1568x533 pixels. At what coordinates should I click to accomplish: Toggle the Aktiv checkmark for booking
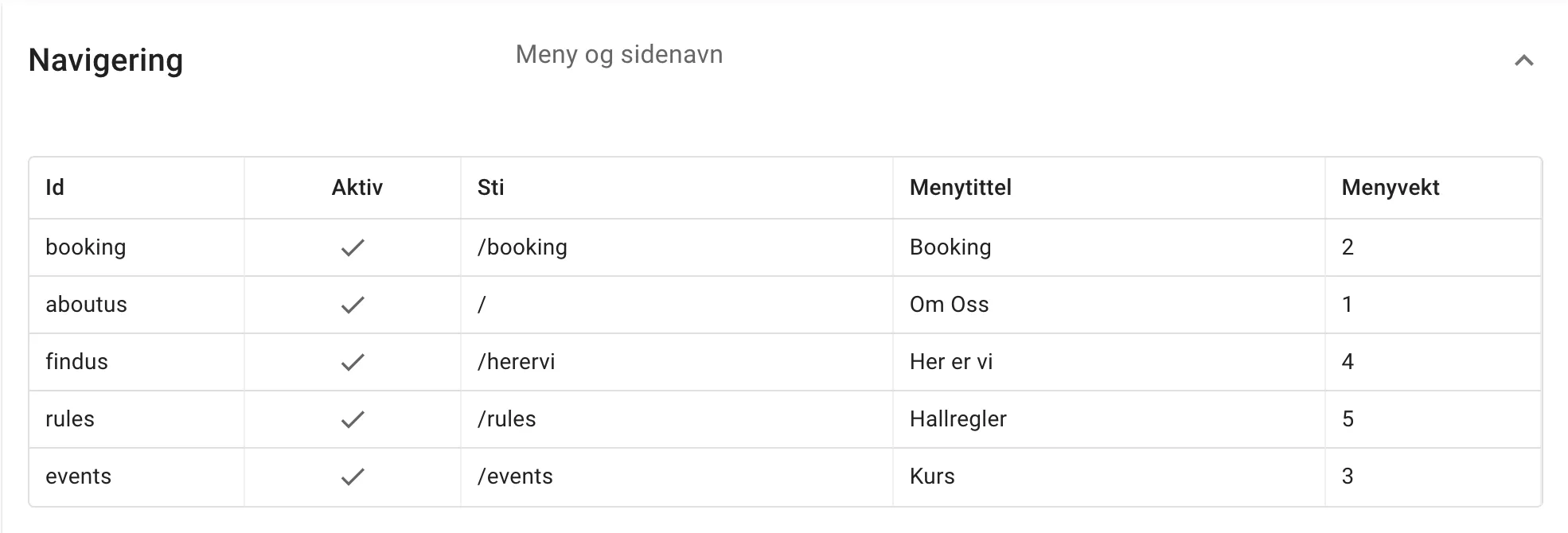point(353,248)
